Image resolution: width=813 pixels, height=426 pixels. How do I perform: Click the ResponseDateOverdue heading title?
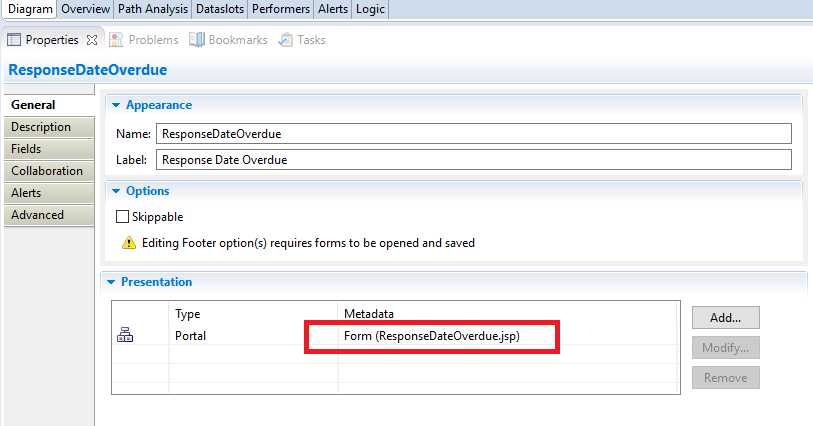(88, 70)
